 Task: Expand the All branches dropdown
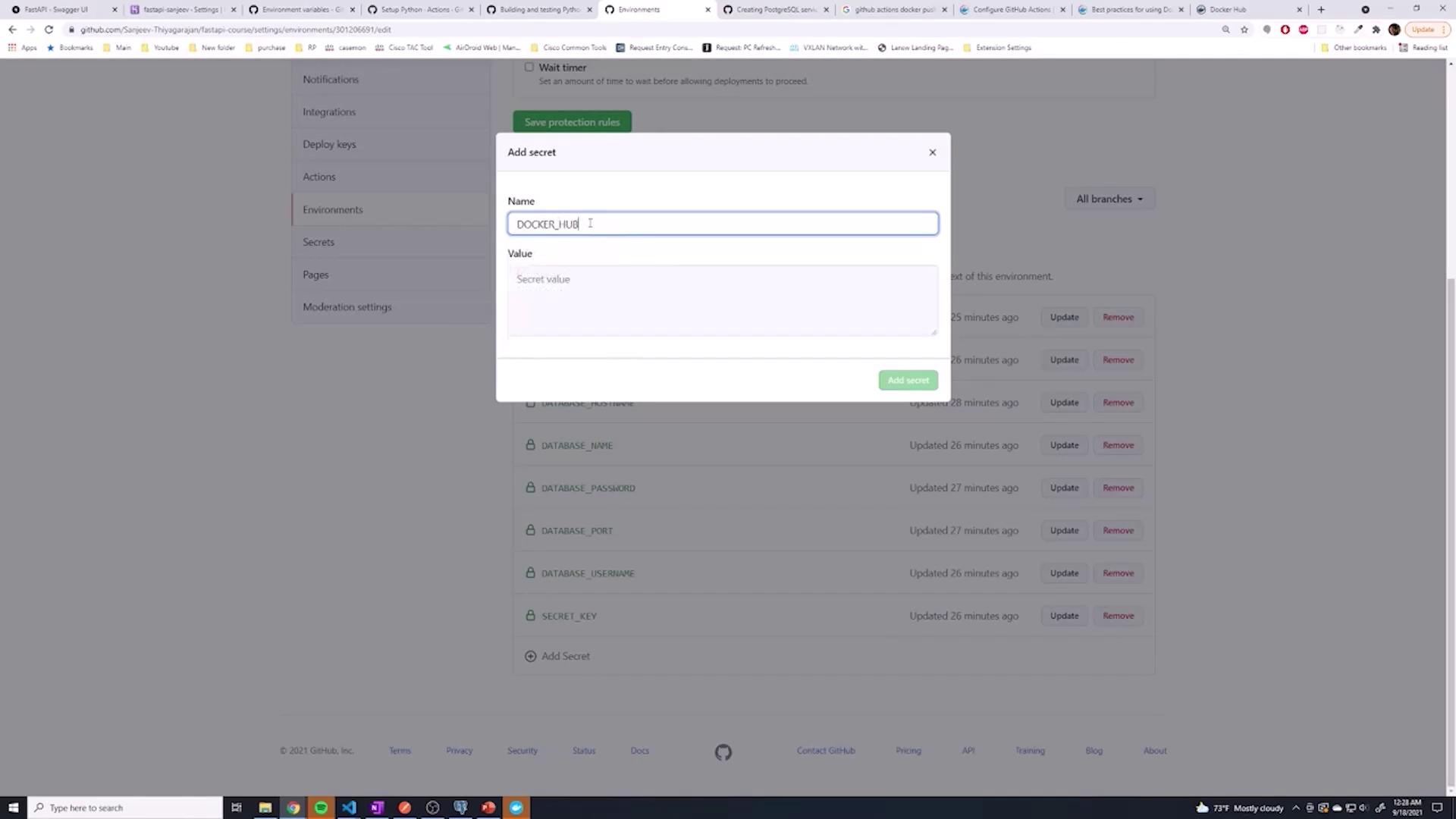1109,199
